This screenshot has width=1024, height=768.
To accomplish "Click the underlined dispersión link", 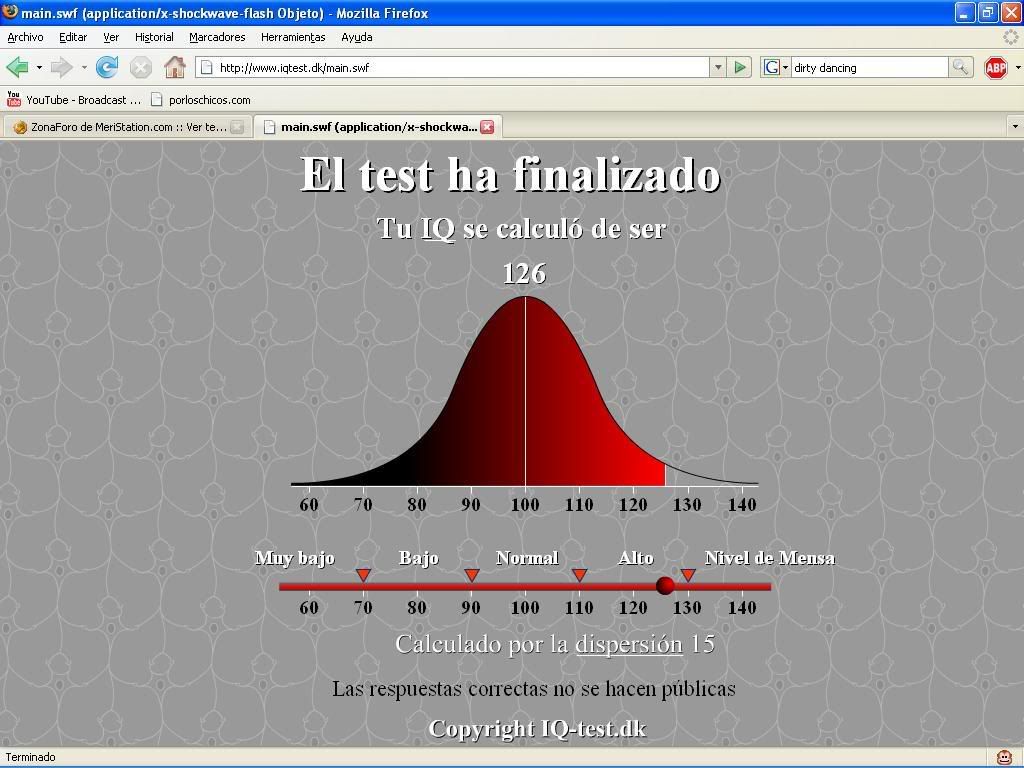I will pos(628,644).
